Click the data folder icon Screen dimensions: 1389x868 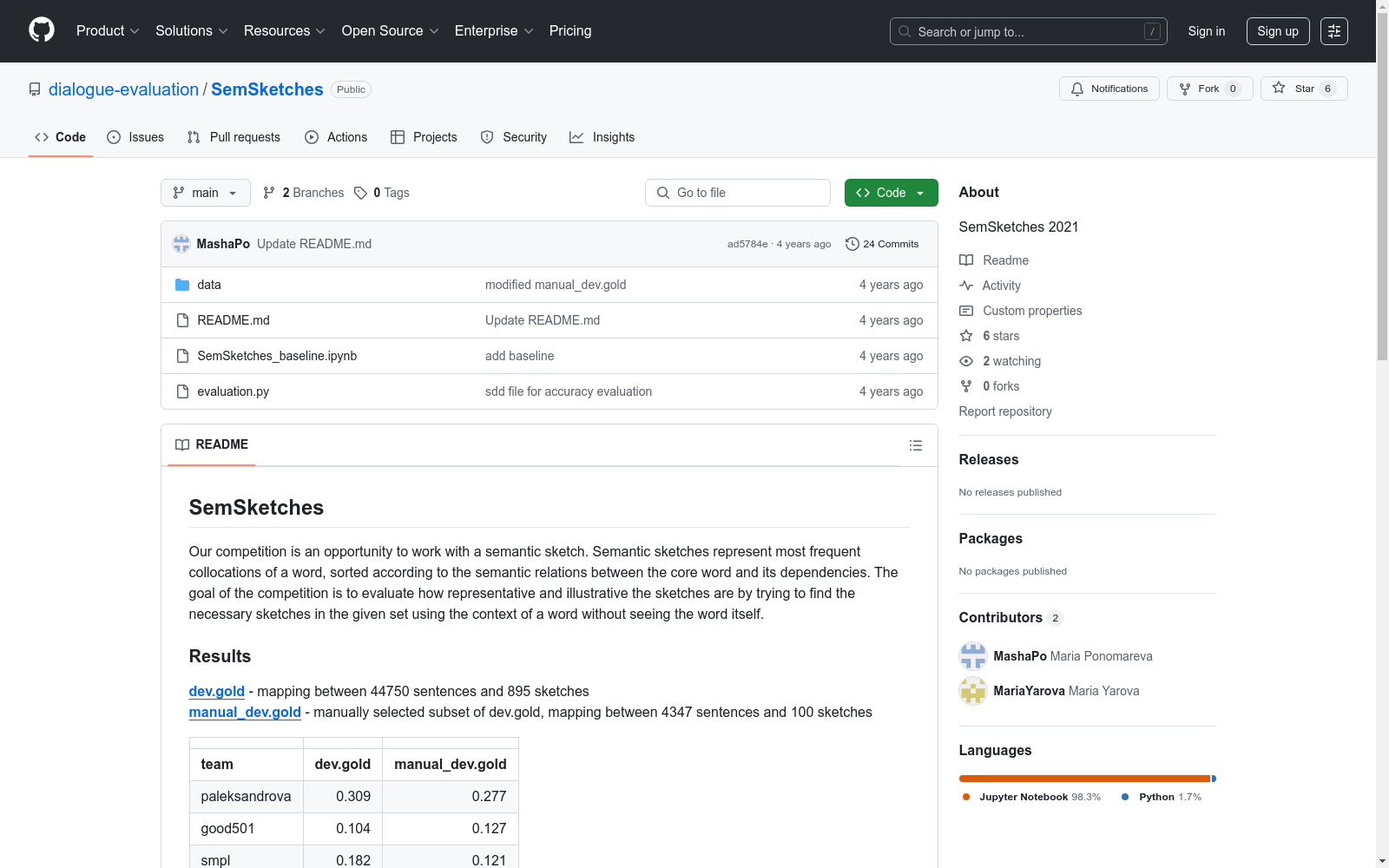182,285
